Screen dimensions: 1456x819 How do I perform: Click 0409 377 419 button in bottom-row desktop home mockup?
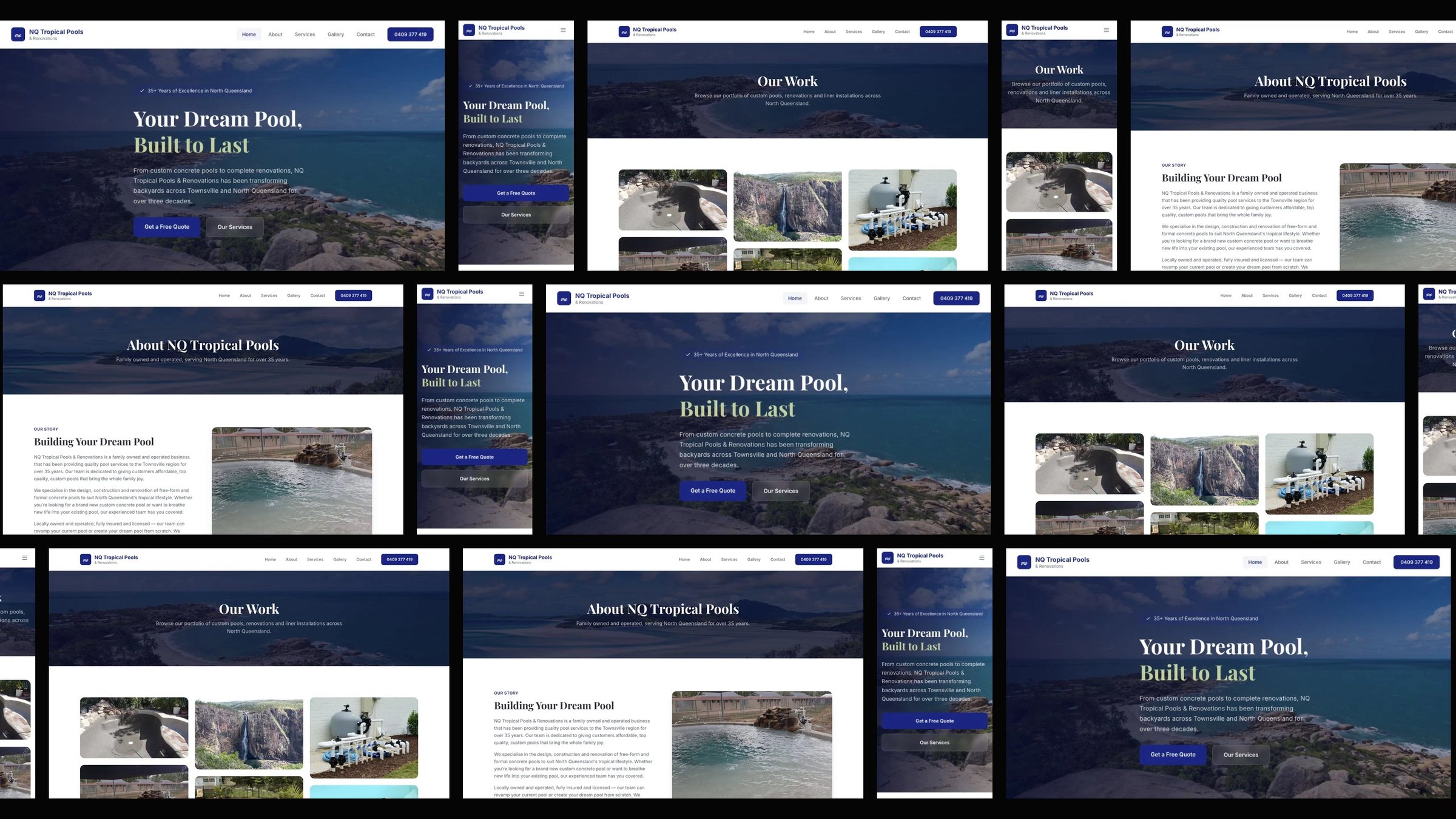[x=1417, y=562]
